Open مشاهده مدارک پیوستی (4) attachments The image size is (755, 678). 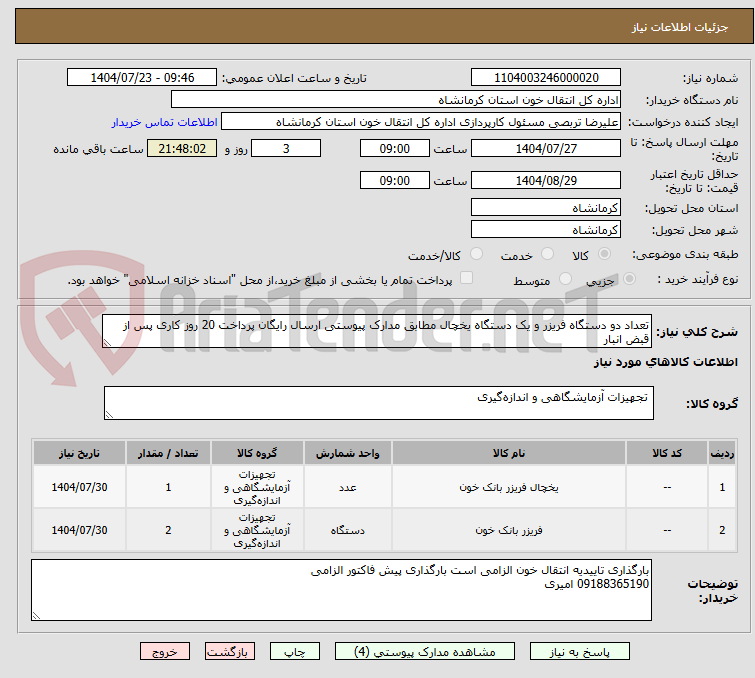point(431,651)
